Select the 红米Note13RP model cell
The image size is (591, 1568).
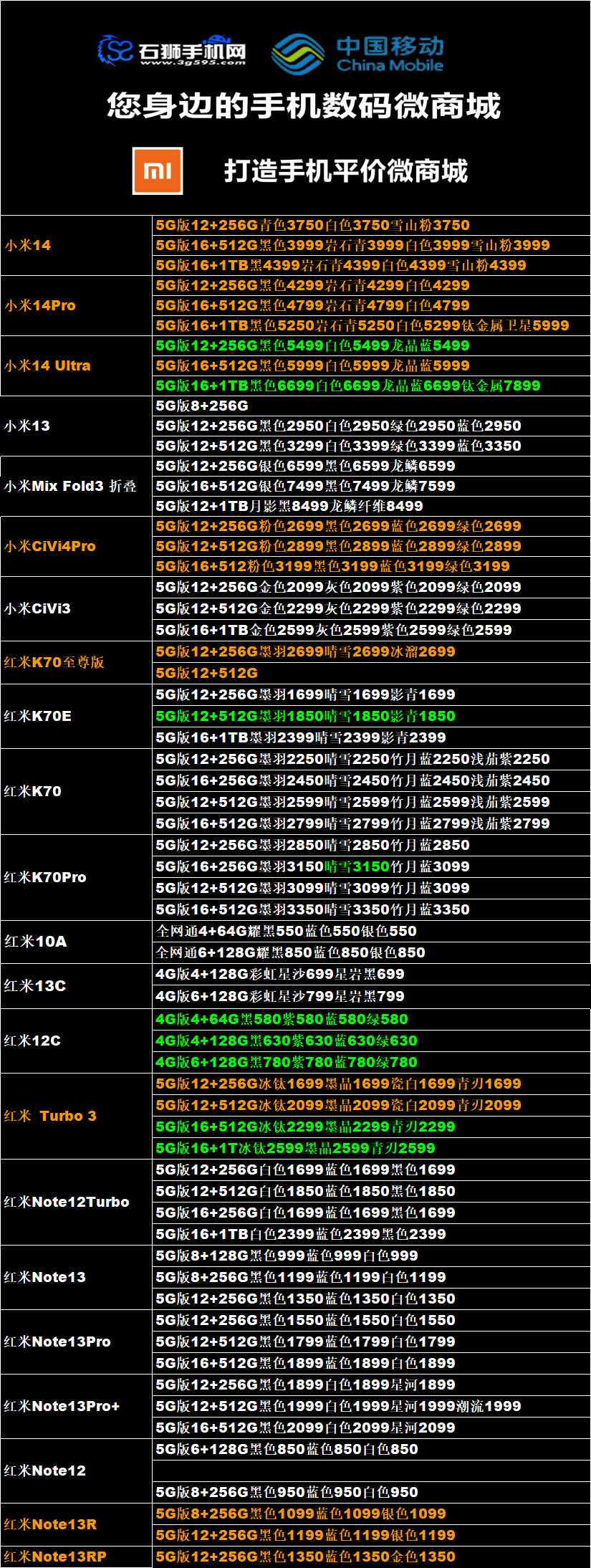click(x=77, y=1557)
